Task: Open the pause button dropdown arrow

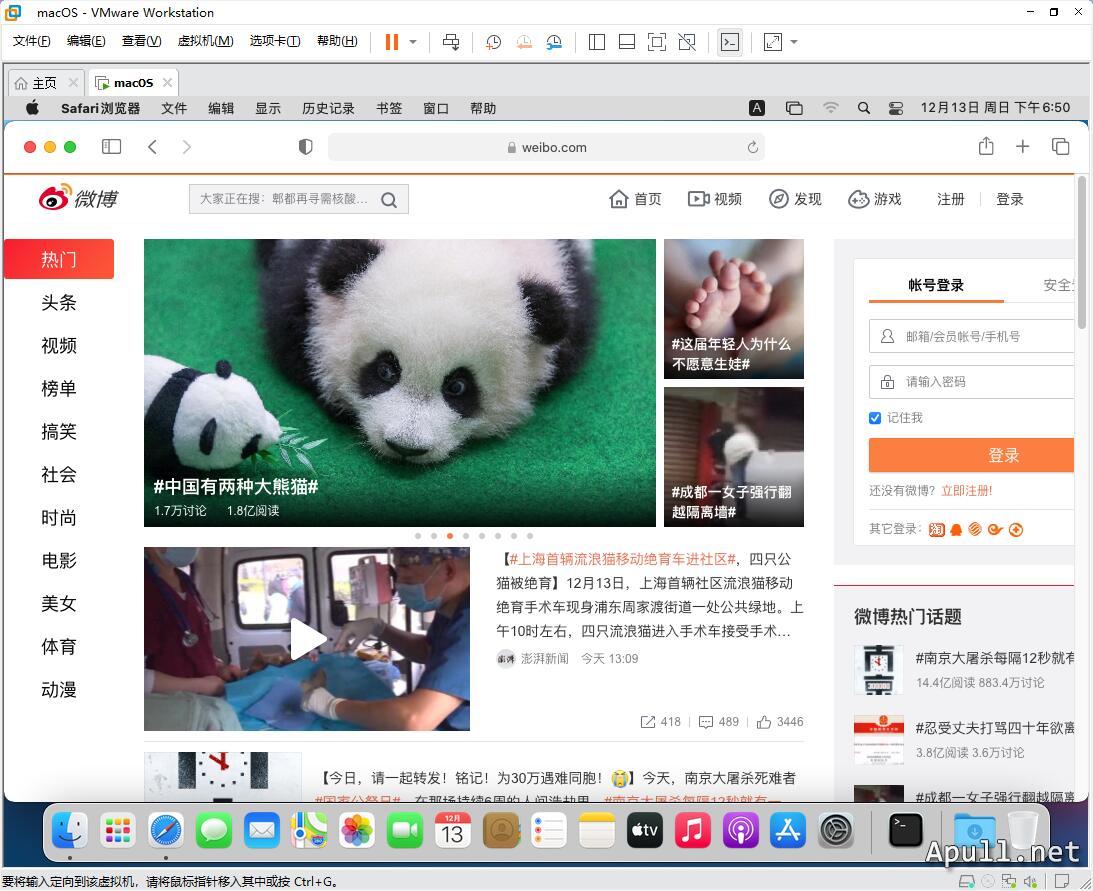Action: pyautogui.click(x=413, y=42)
